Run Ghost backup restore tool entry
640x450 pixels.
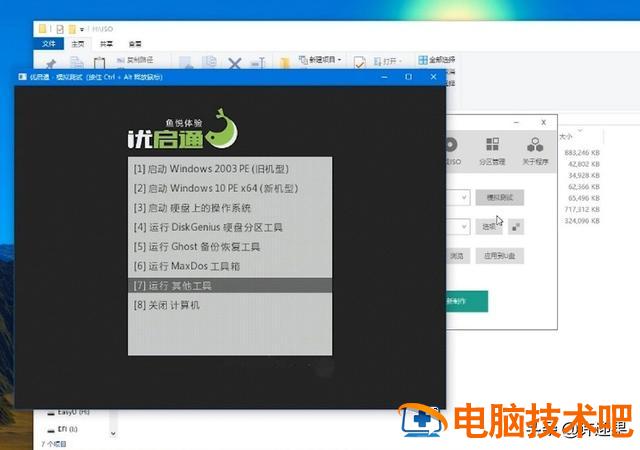(230, 247)
